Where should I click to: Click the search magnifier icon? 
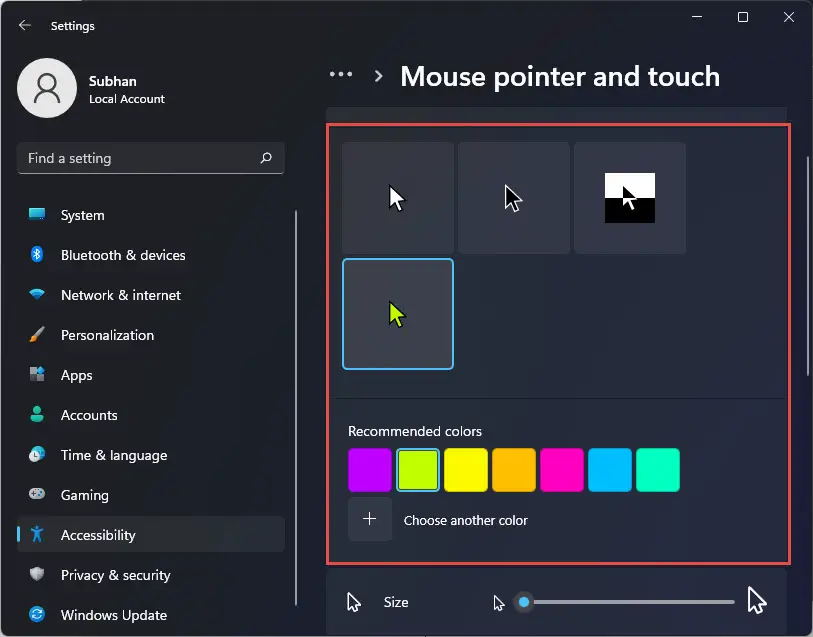tap(266, 158)
